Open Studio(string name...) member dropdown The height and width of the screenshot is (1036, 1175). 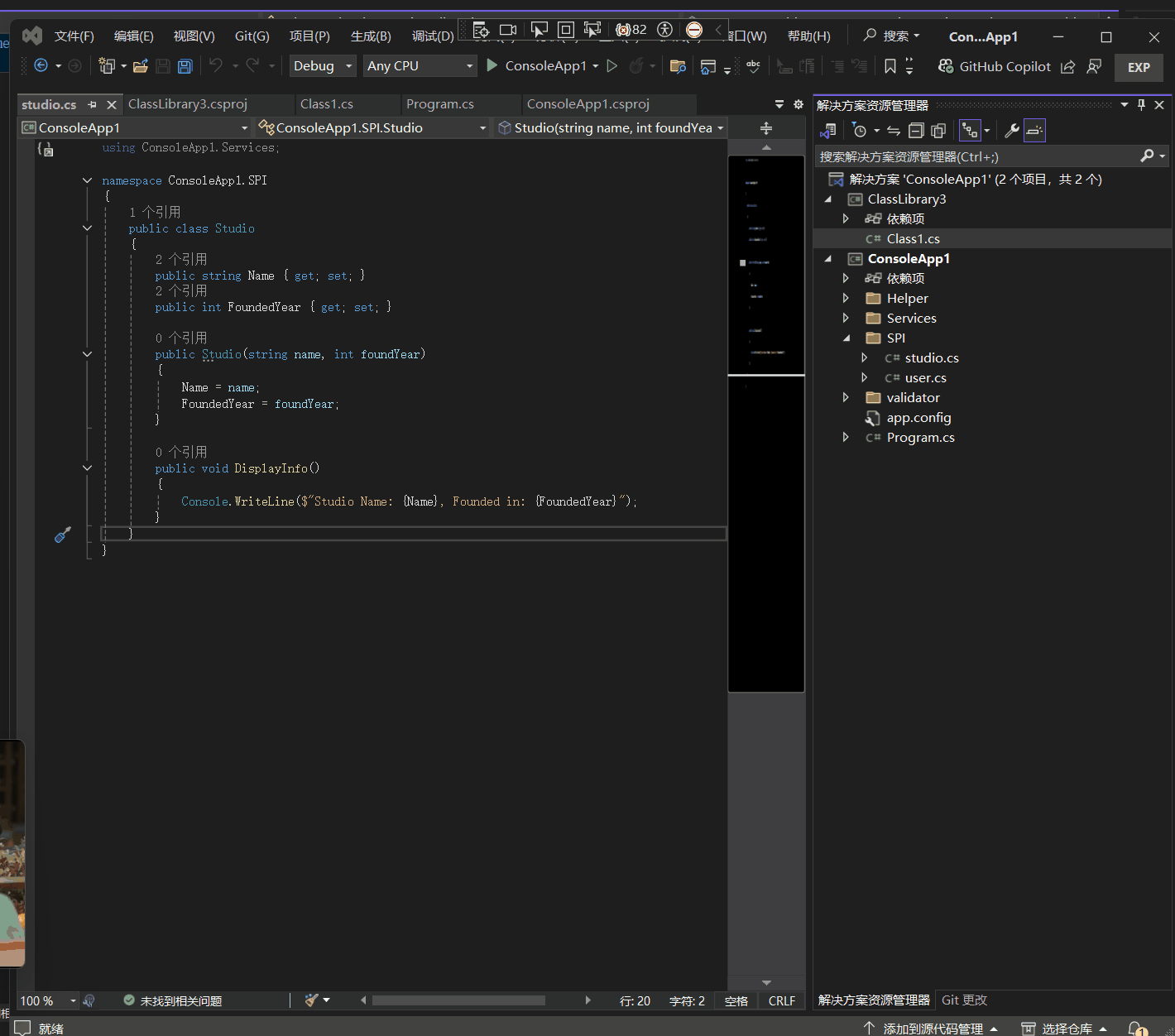610,127
